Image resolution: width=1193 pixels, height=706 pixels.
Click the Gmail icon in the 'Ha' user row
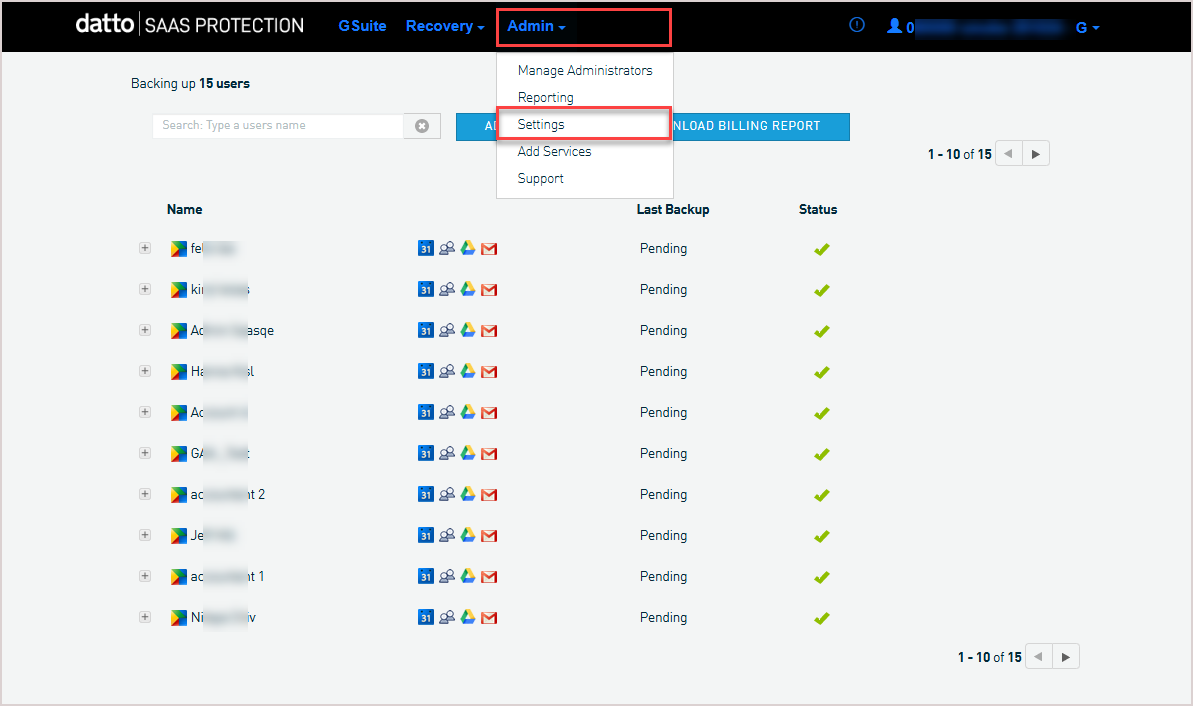coord(489,372)
